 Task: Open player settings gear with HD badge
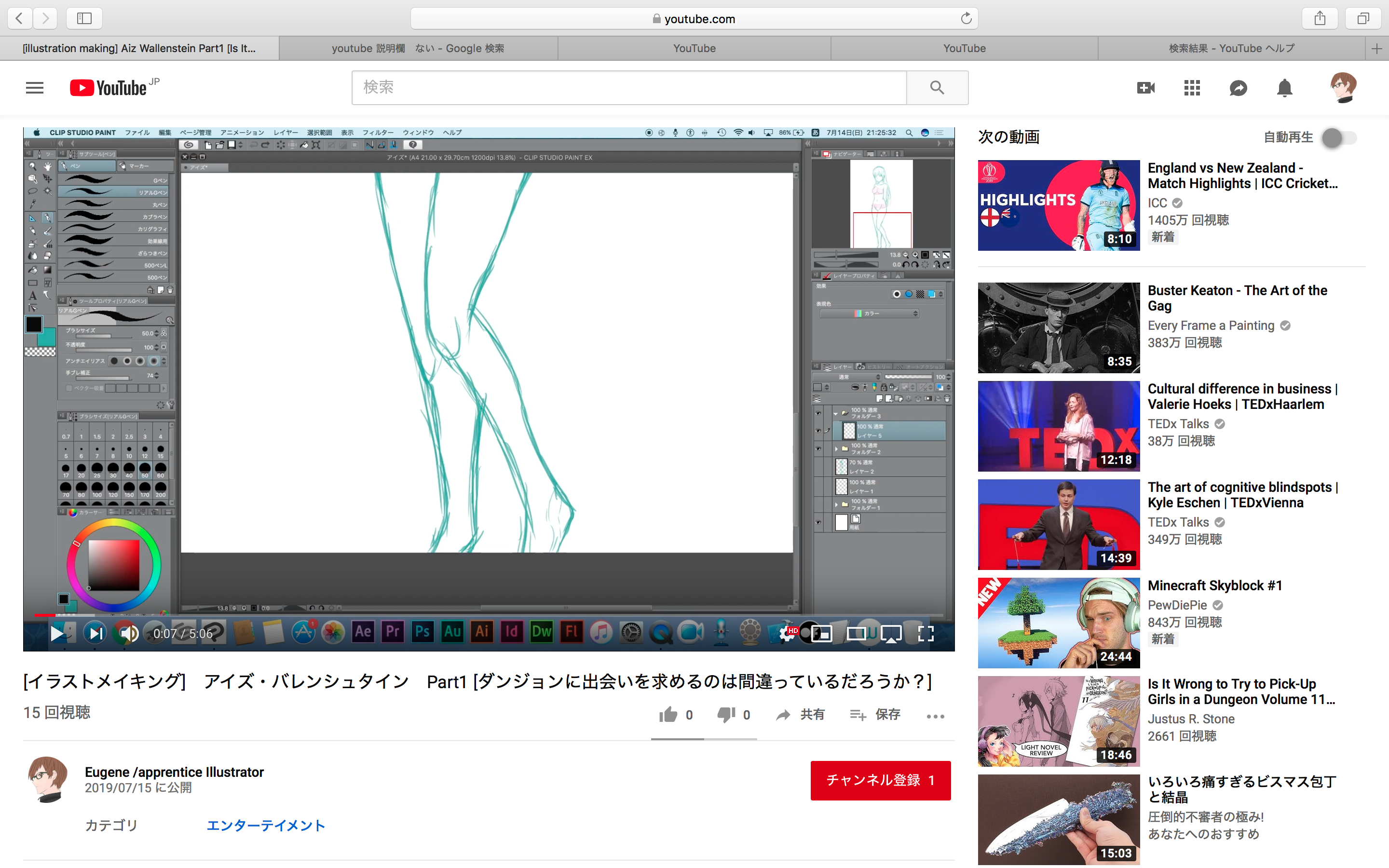click(787, 633)
